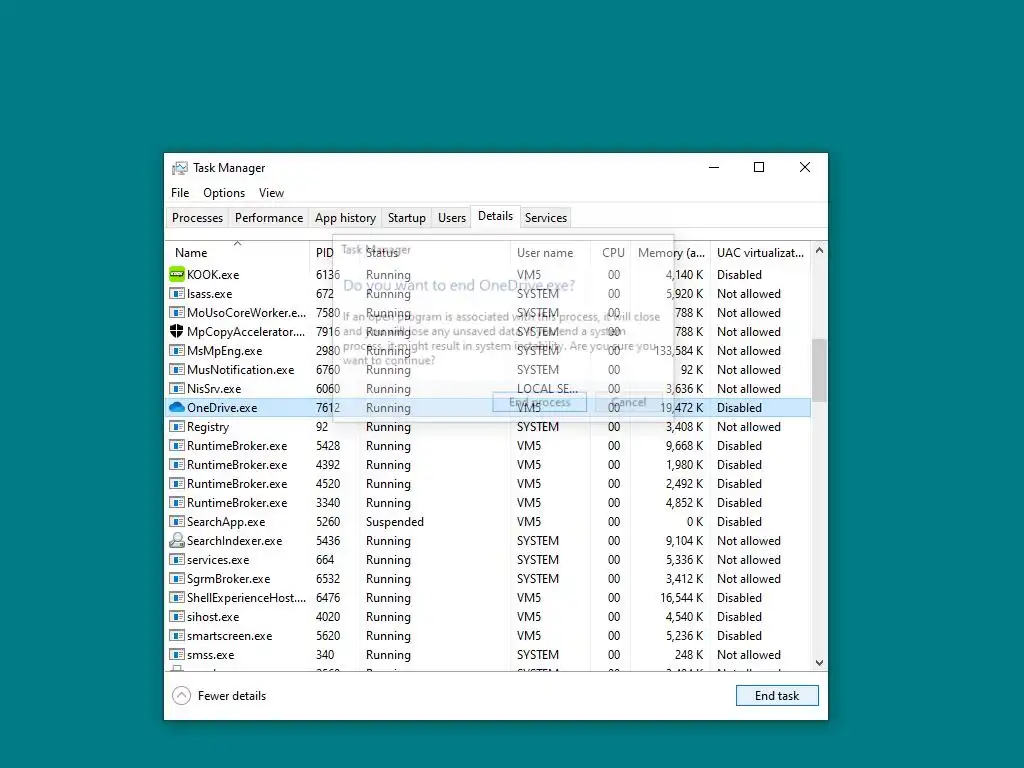Click the 5,236 K value of smartscreen.exe
1024x768 pixels.
pyautogui.click(x=684, y=635)
